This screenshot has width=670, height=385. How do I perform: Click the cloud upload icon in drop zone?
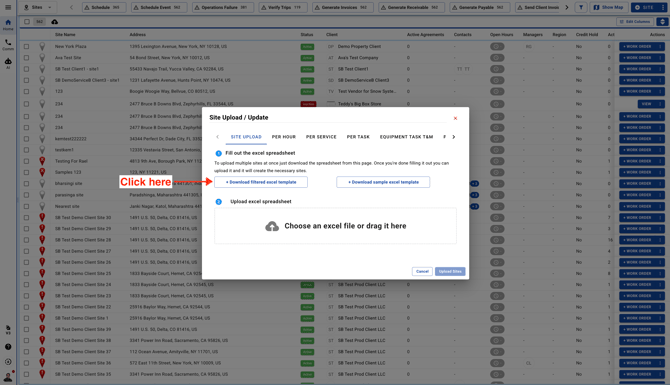pos(272,226)
